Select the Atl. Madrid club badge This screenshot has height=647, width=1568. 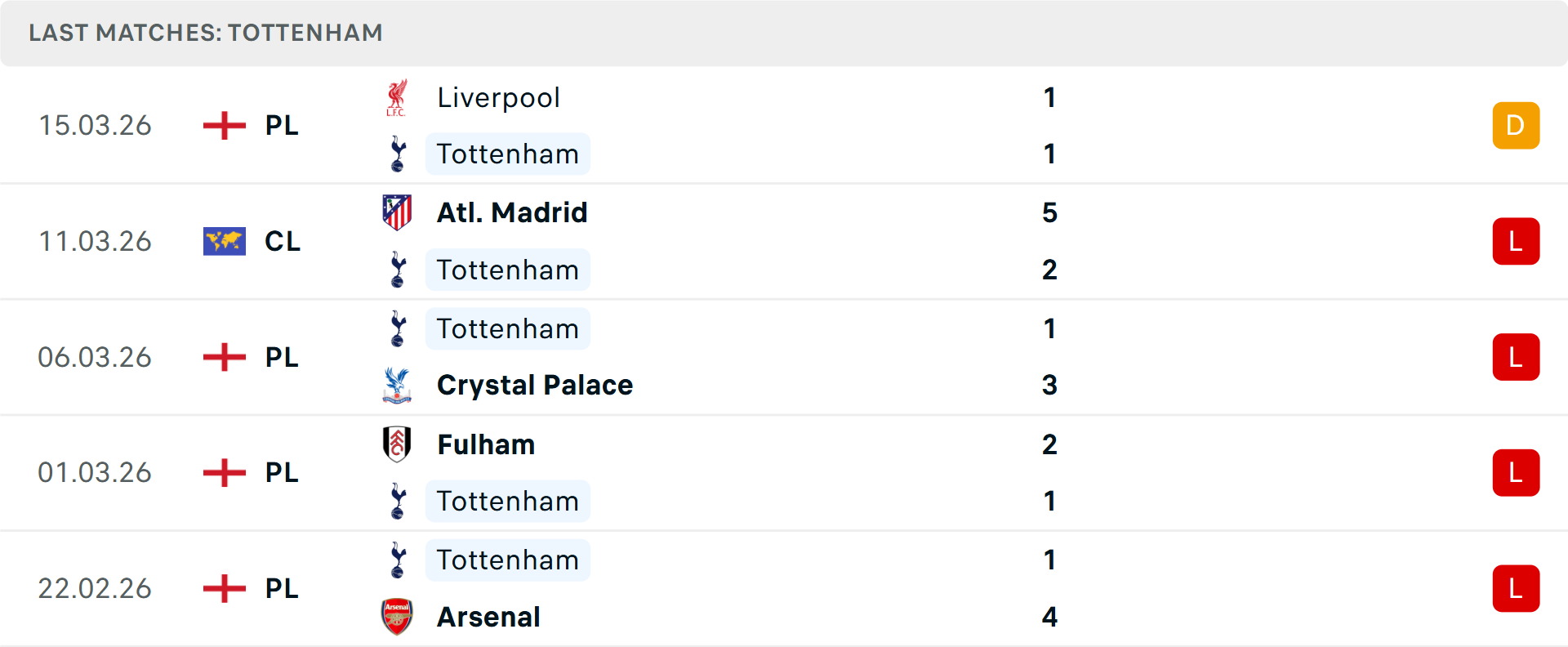pyautogui.click(x=398, y=212)
